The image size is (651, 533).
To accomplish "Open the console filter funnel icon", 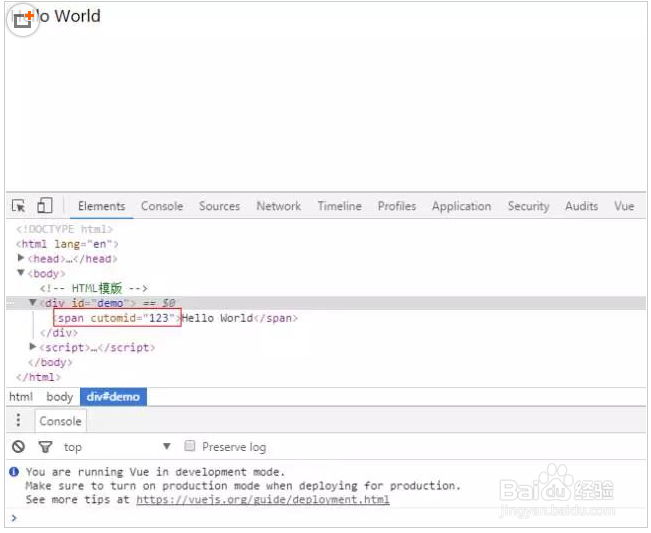I will tap(45, 447).
